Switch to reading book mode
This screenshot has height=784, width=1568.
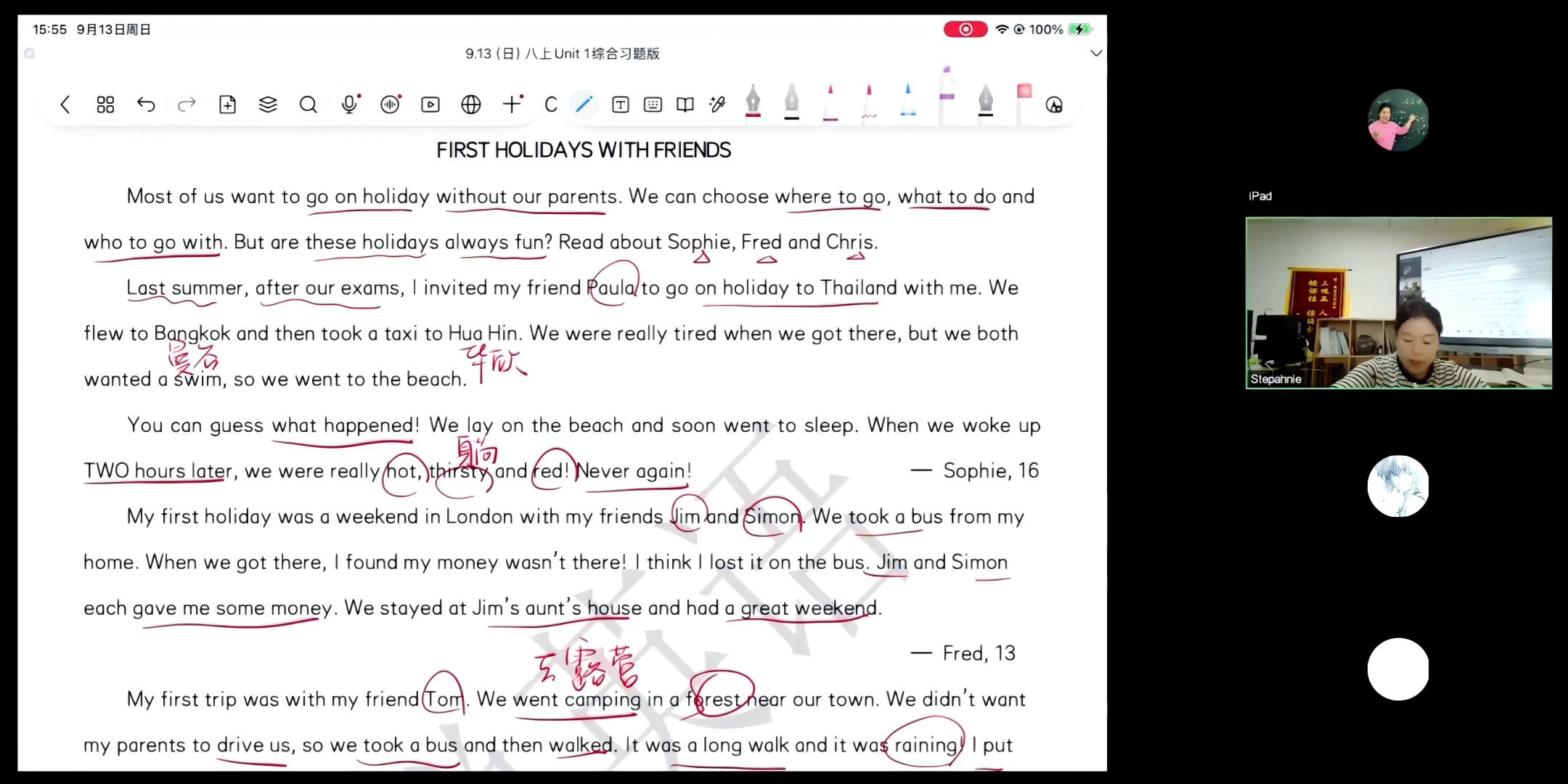click(x=685, y=105)
